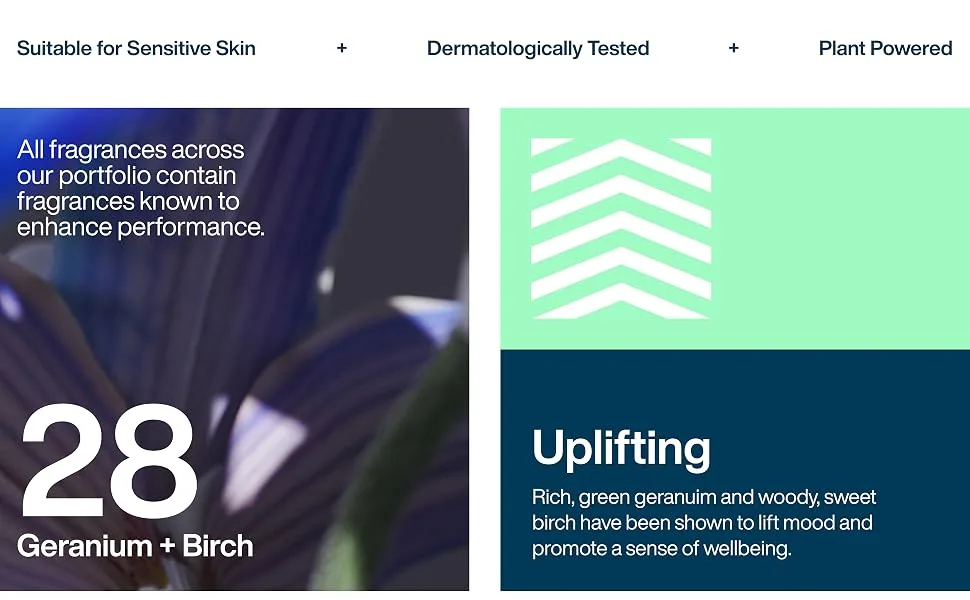The height and width of the screenshot is (600, 970).
Task: Click the top stripe of chevron graphic
Action: pyautogui.click(x=621, y=156)
